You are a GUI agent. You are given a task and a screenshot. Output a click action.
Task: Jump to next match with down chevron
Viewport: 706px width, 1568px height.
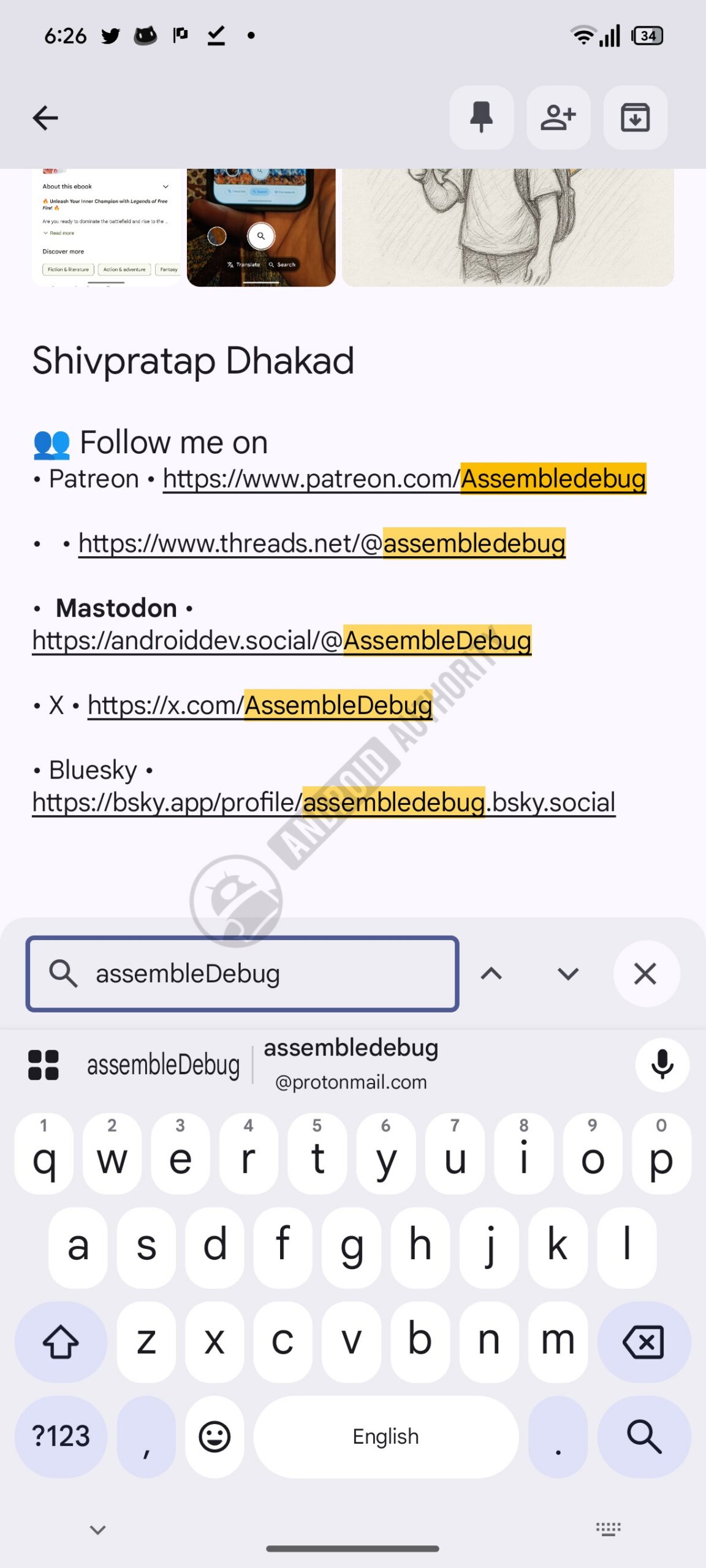[568, 973]
